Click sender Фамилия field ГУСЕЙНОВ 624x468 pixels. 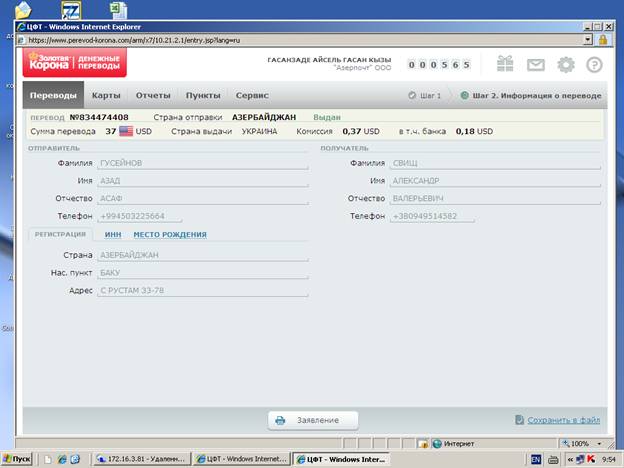click(203, 163)
